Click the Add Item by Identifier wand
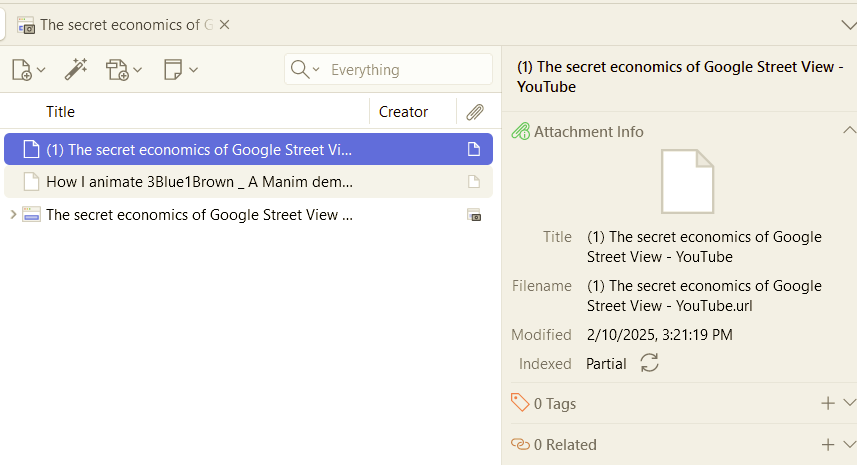857x465 pixels. click(76, 69)
